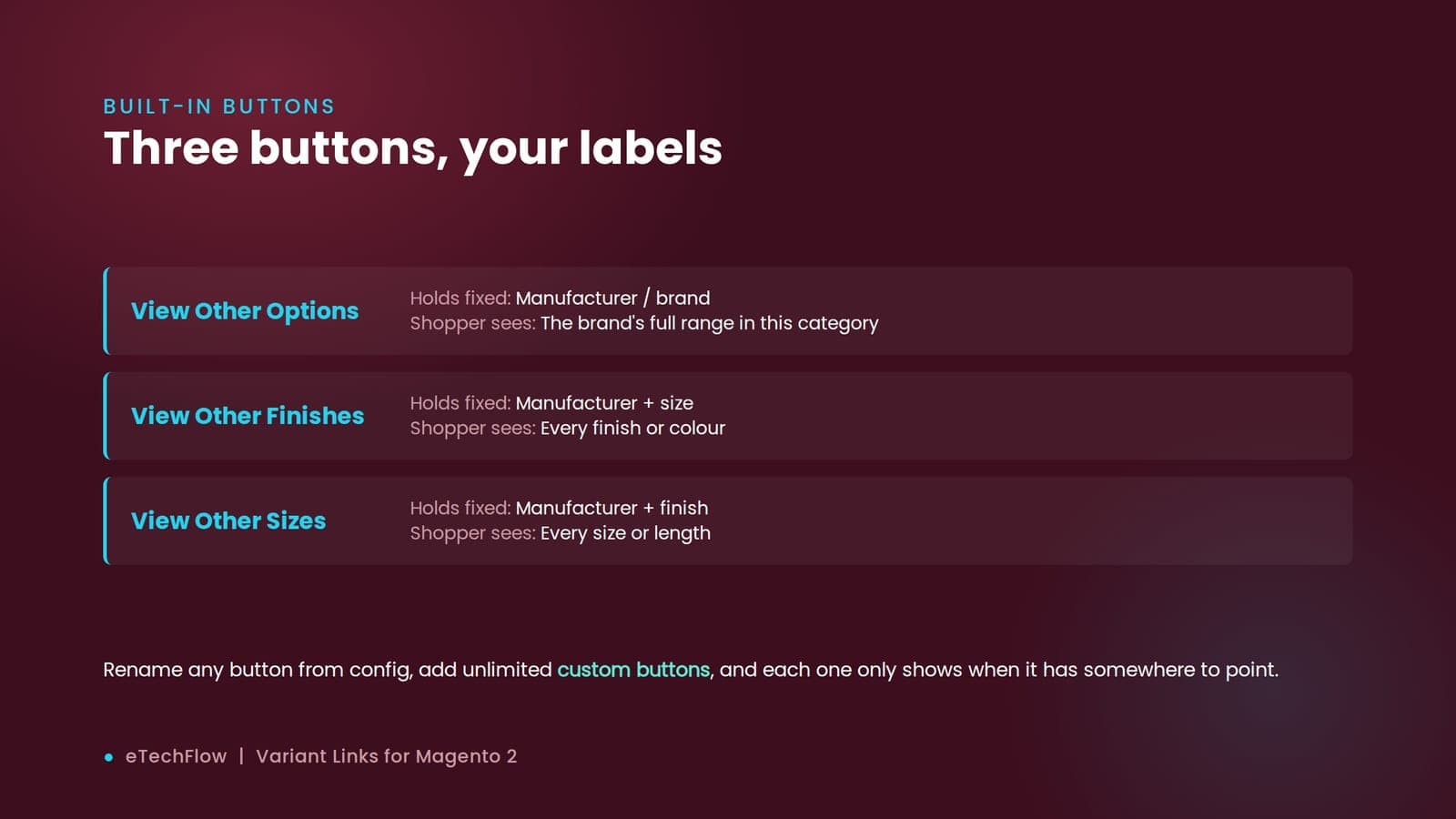
Task: Click the cyan dot beside eTechFlow
Action: 109,757
